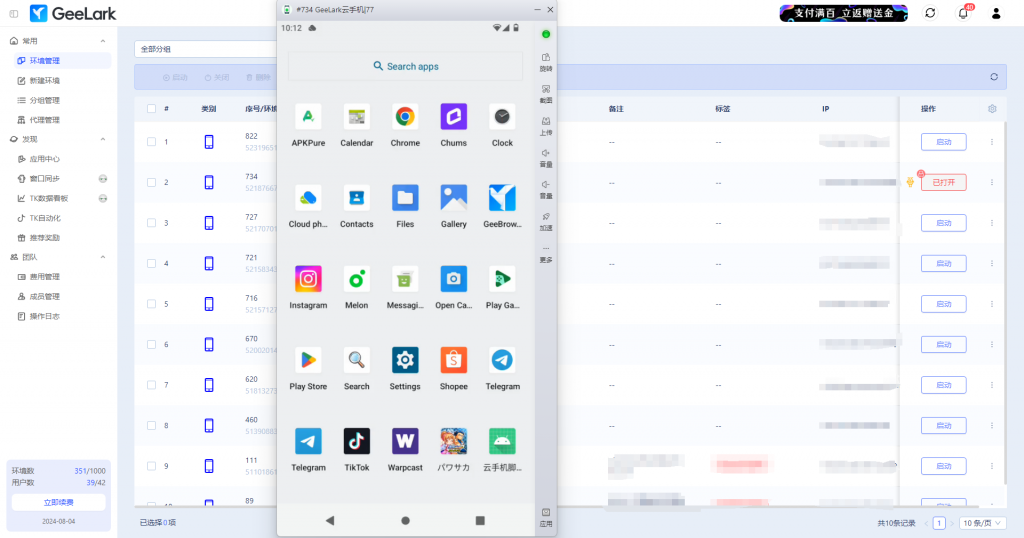This screenshot has width=1024, height=538.
Task: Click the notification bell icon
Action: coord(963,13)
